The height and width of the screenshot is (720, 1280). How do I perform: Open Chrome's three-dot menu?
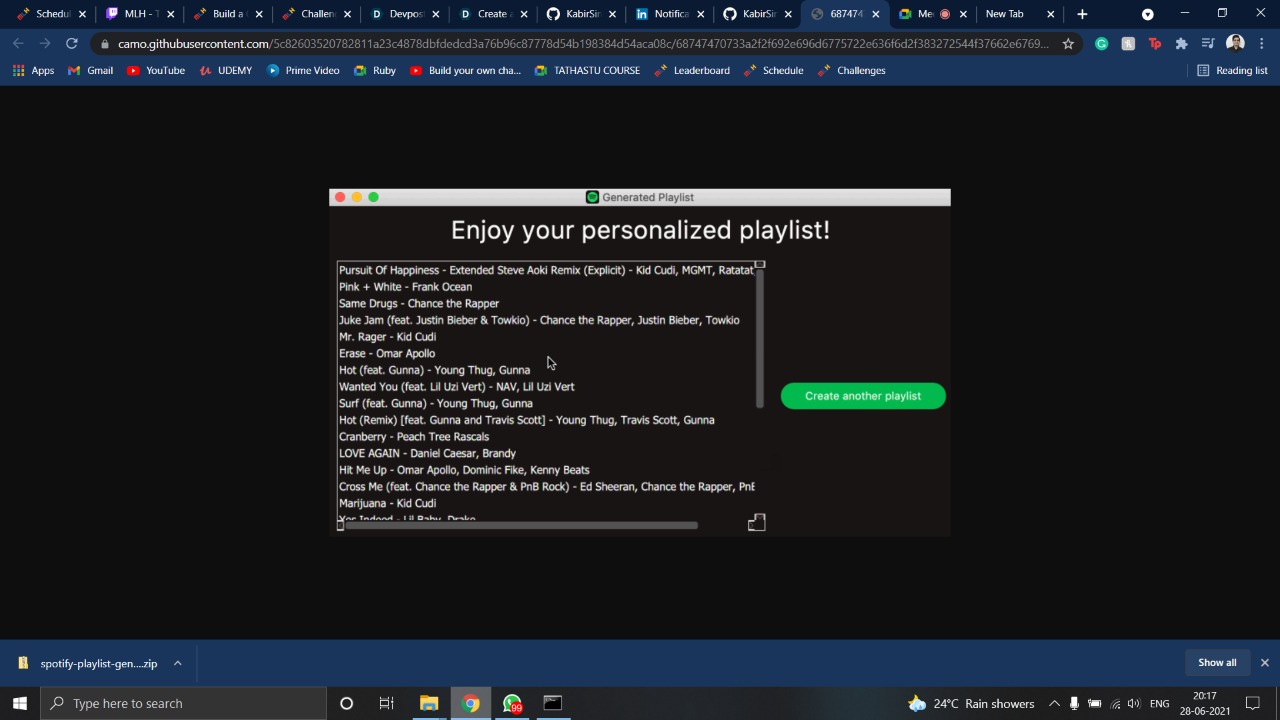click(1262, 44)
